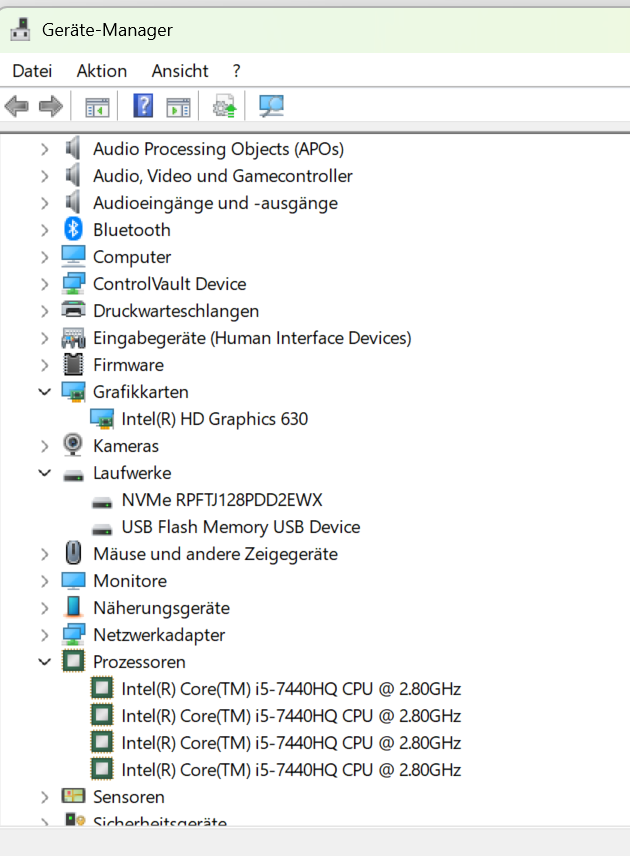Open the ? help menu
Image resolution: width=630 pixels, height=856 pixels.
pyautogui.click(x=236, y=71)
